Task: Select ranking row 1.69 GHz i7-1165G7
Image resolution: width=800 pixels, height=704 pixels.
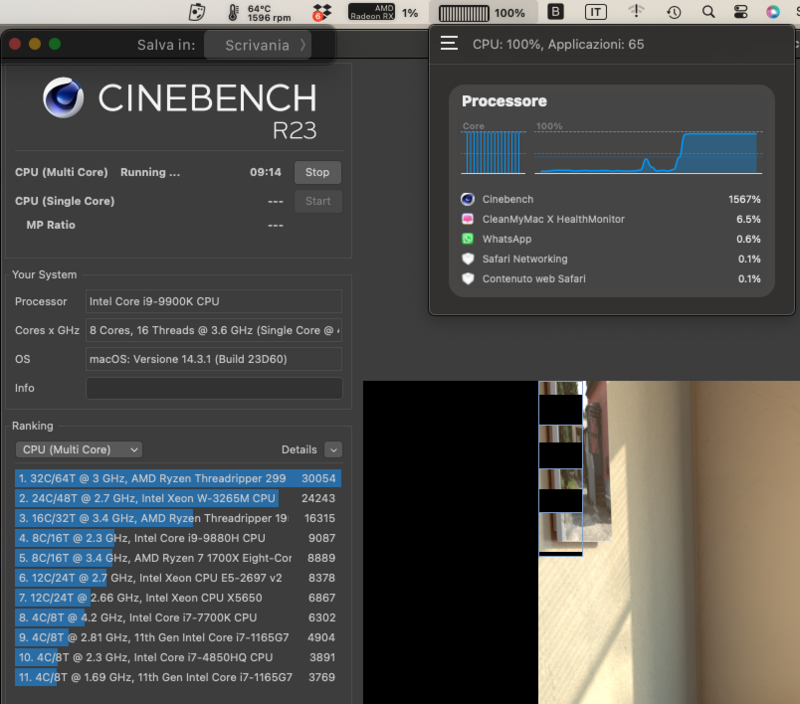Action: point(178,677)
